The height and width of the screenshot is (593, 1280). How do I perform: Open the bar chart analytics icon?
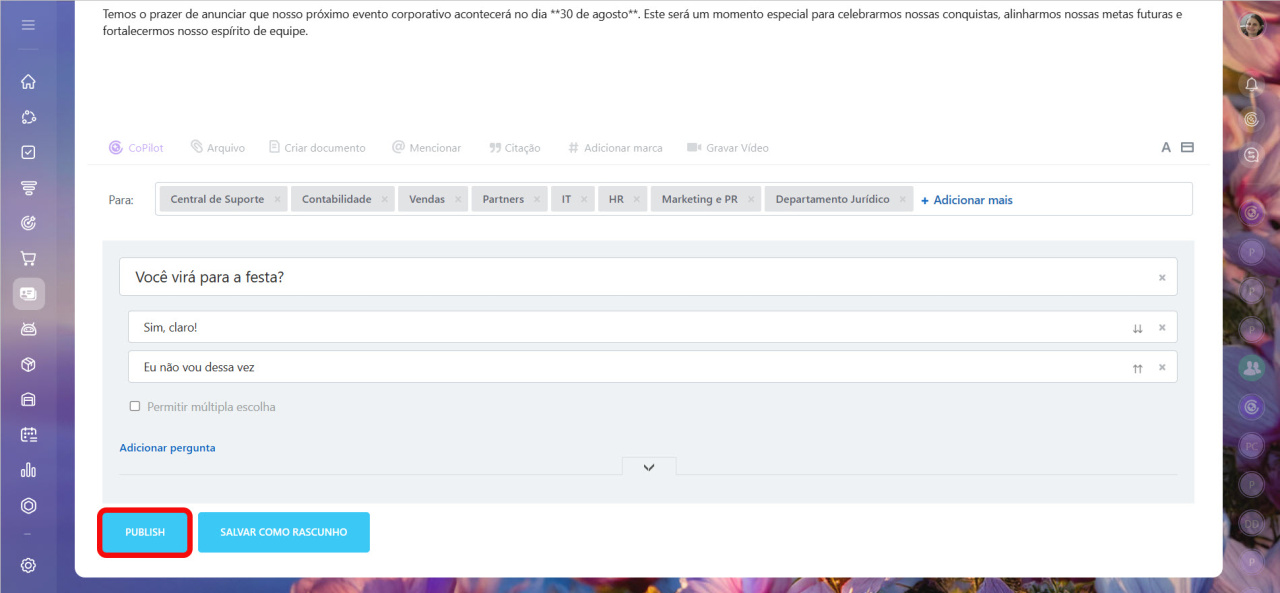[x=28, y=470]
